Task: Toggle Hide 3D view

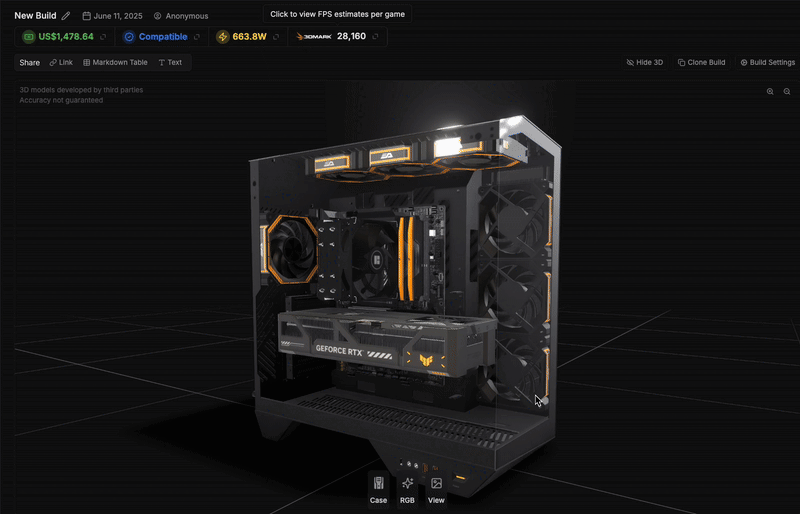Action: [x=644, y=62]
